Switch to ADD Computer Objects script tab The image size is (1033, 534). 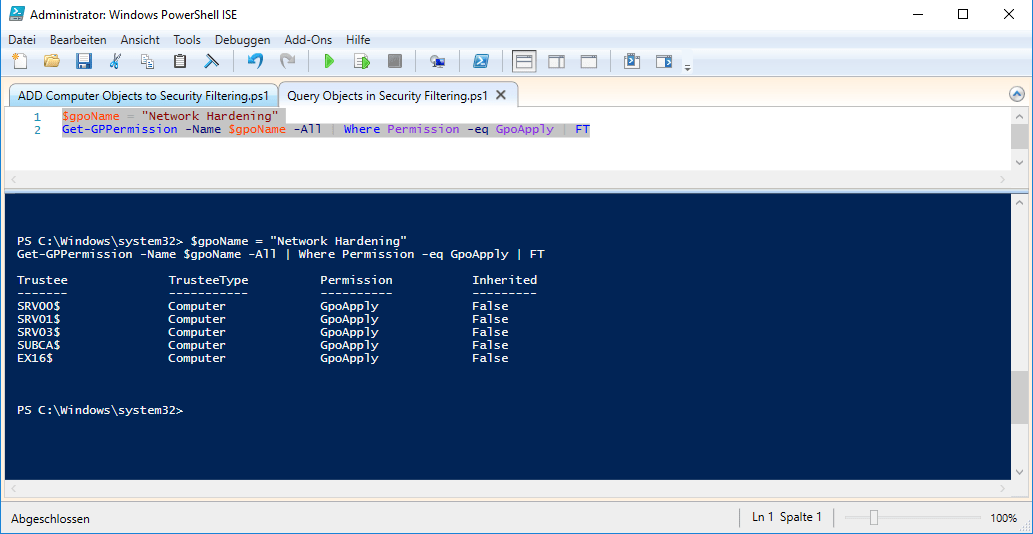pos(143,96)
